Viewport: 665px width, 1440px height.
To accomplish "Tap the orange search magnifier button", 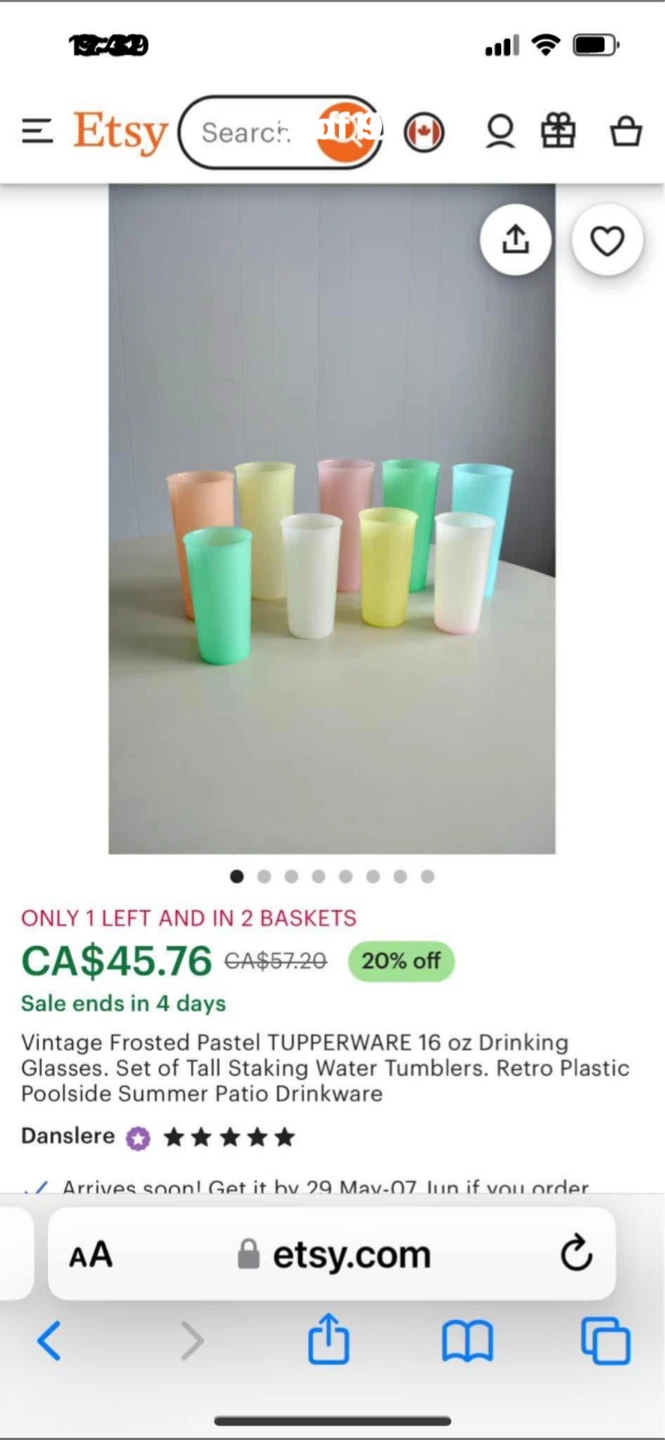I will [347, 131].
